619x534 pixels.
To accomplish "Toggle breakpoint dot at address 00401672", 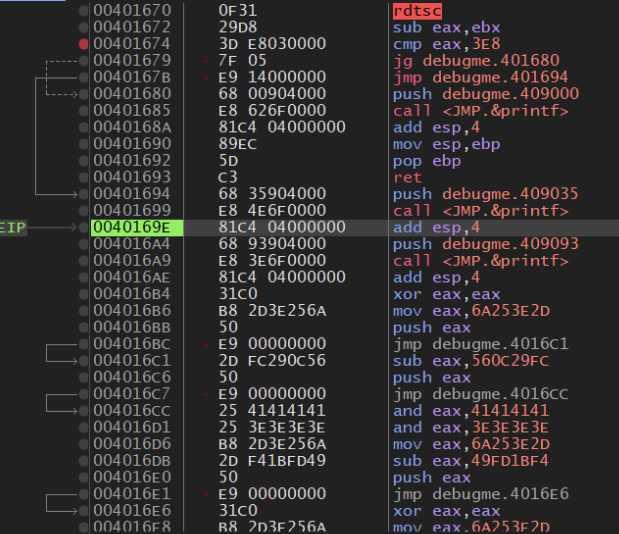I will coord(83,27).
